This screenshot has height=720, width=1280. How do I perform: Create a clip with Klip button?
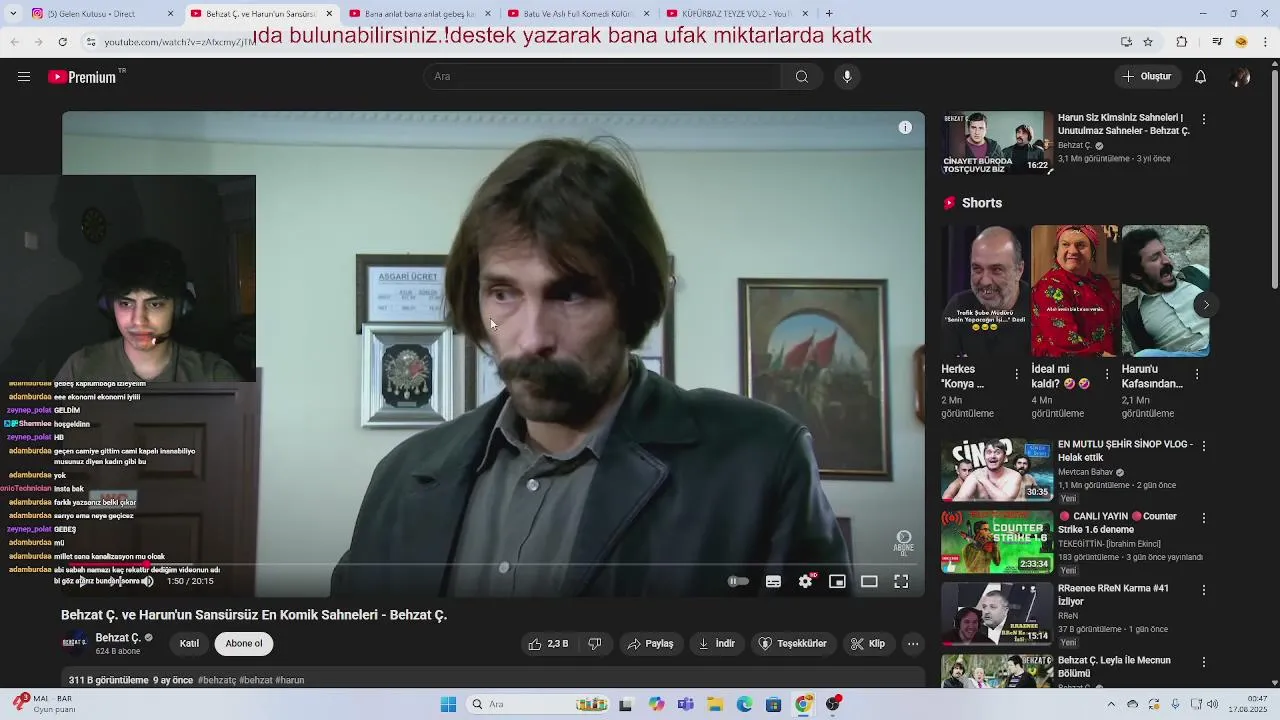click(868, 644)
